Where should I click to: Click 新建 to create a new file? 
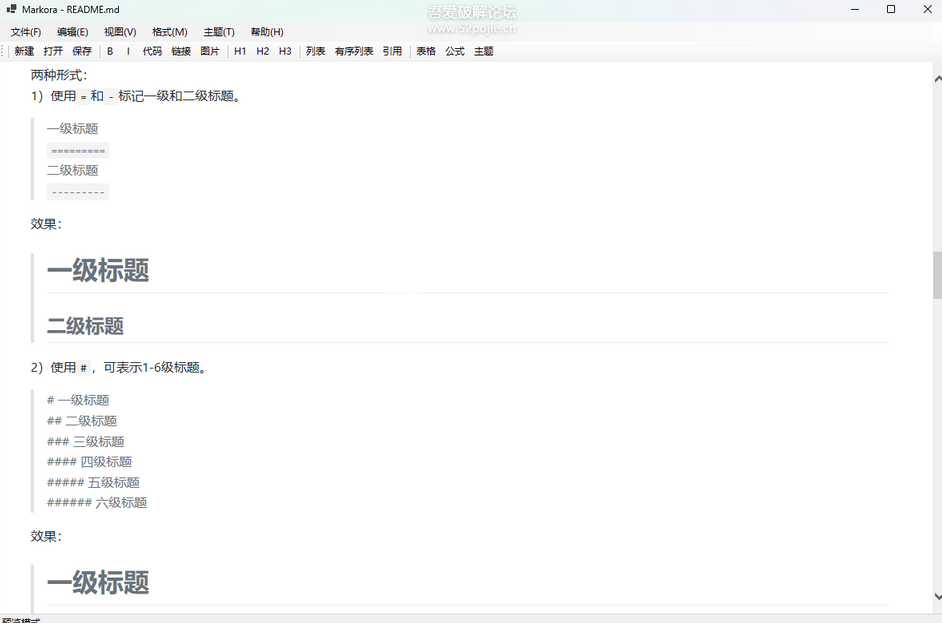(24, 51)
